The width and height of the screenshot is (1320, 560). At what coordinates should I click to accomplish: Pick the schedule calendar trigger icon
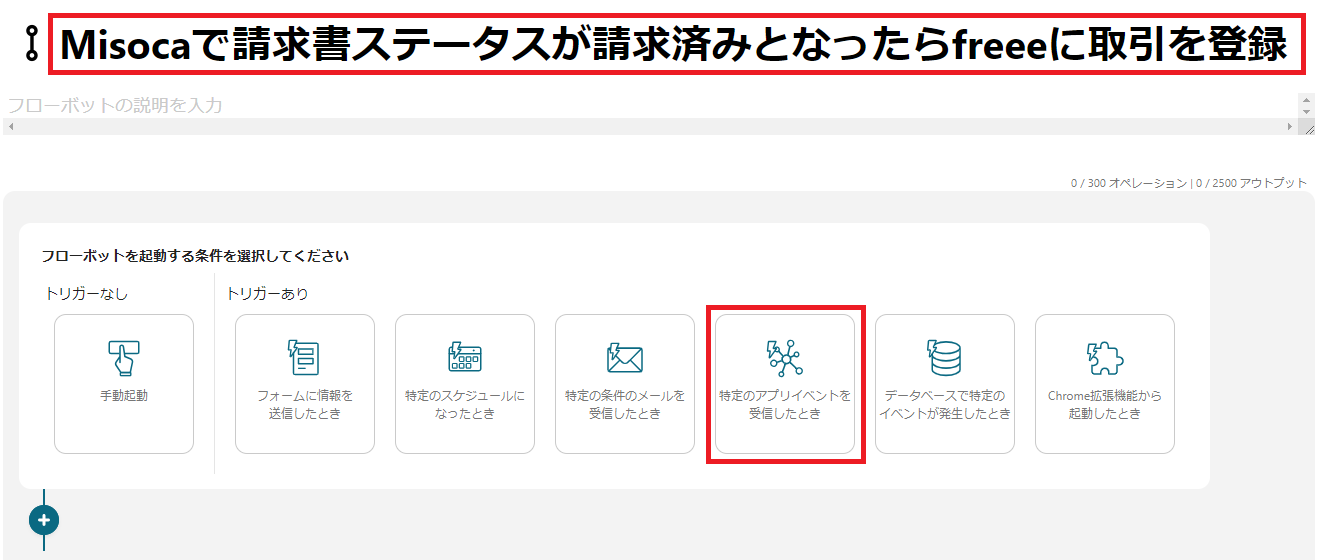click(464, 357)
